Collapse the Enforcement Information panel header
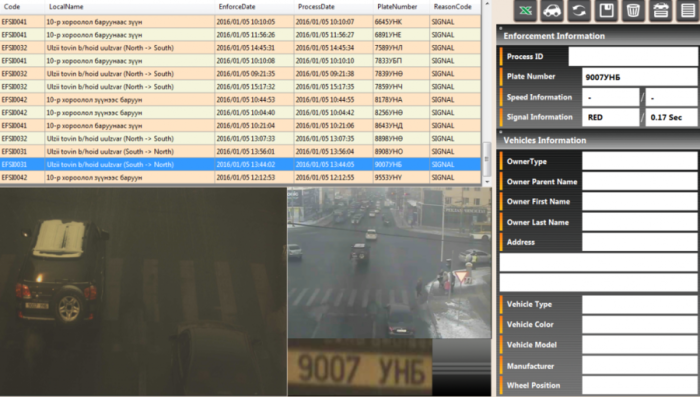This screenshot has width=700, height=397. click(x=598, y=36)
